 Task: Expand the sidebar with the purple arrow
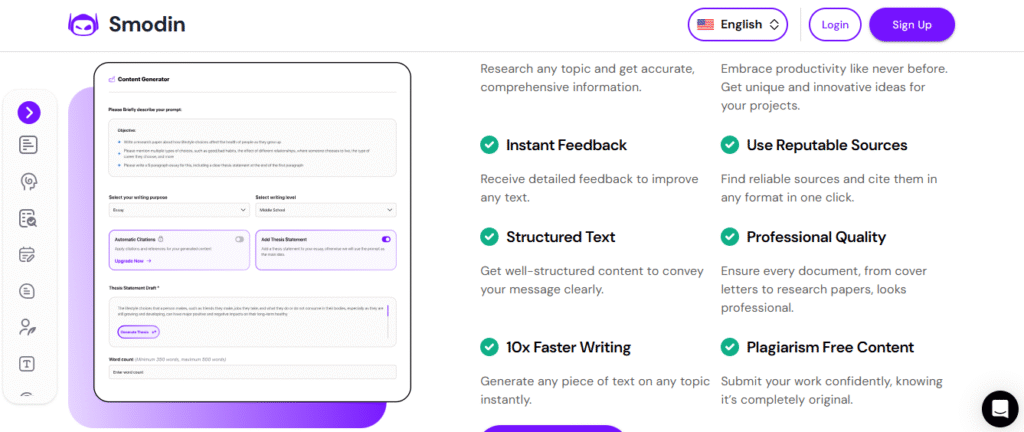coord(29,113)
